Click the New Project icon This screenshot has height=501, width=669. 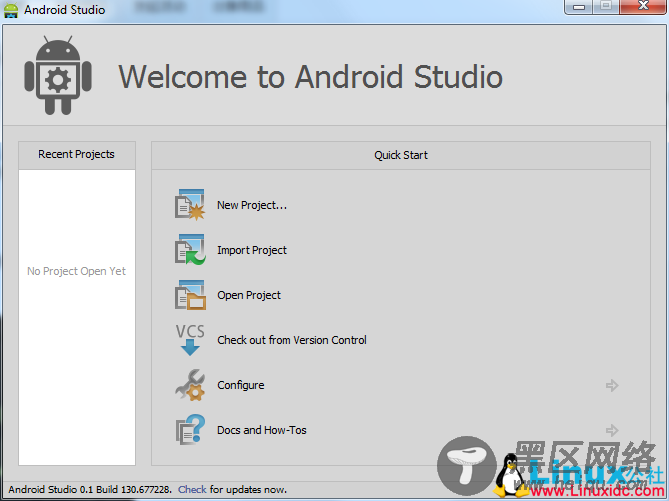(x=190, y=205)
